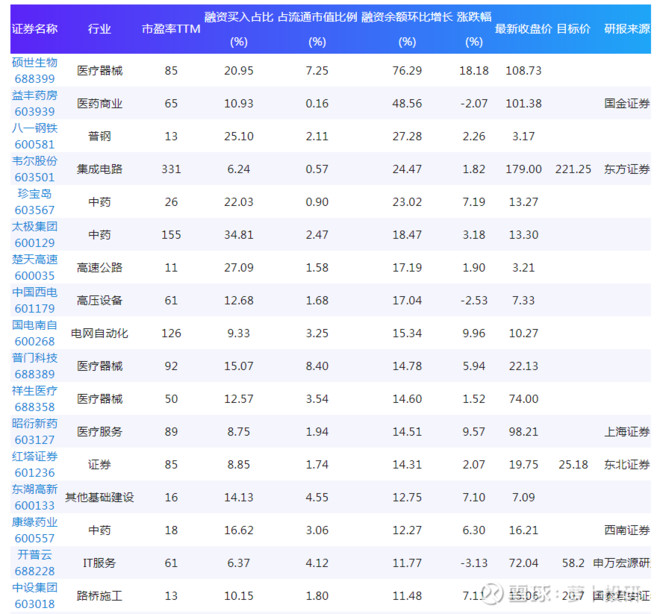
Task: Open the 益丰药房 603939 stock link
Action: tap(34, 103)
